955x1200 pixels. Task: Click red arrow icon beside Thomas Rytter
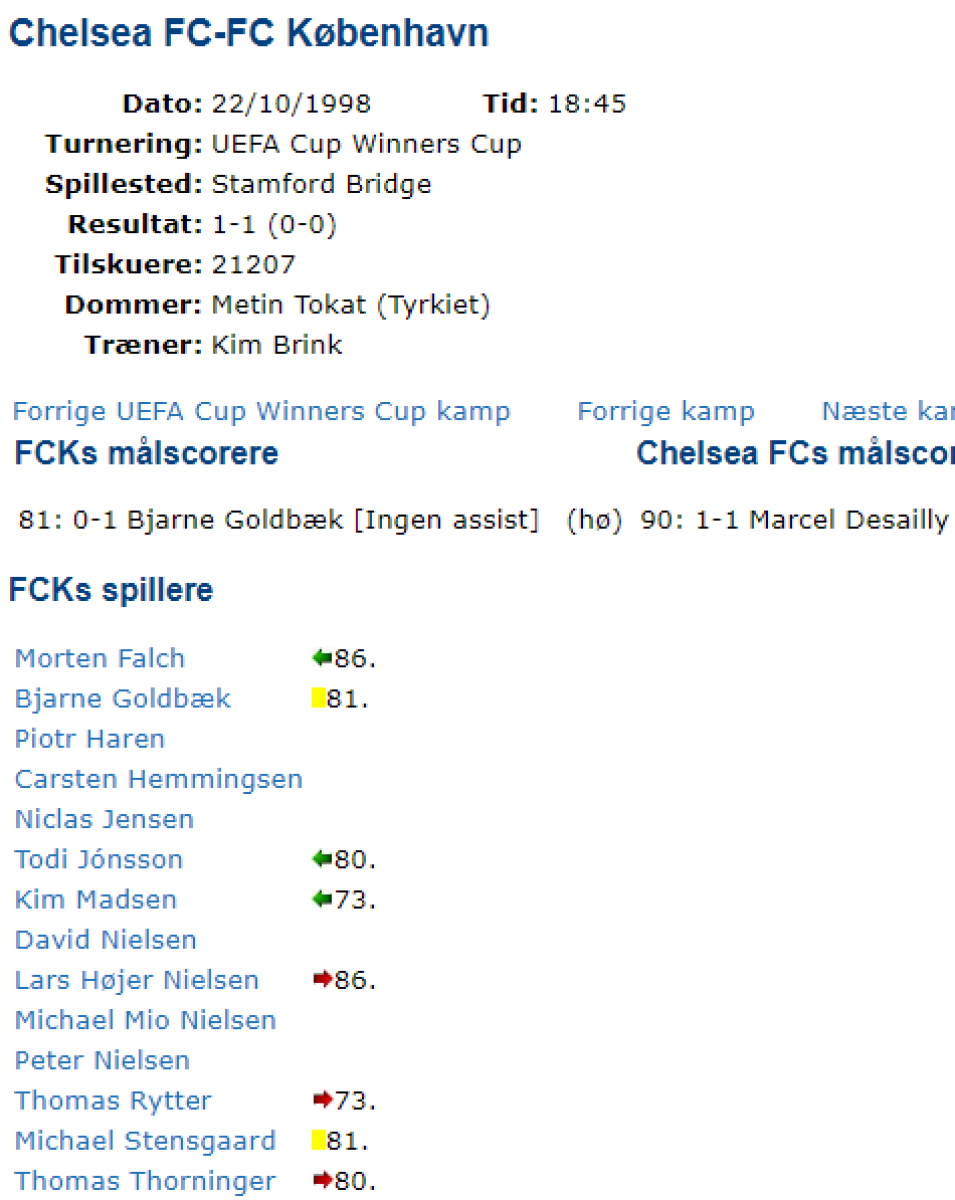point(321,1100)
